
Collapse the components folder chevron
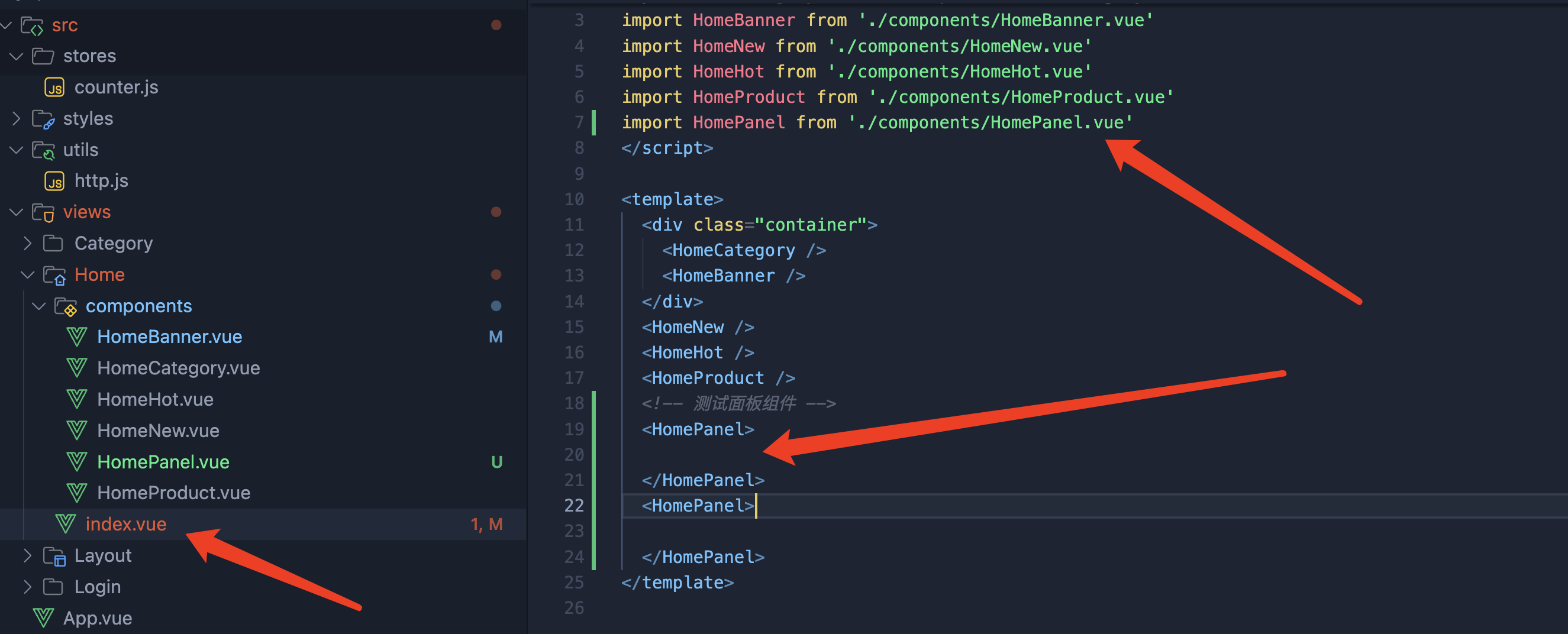[39, 305]
